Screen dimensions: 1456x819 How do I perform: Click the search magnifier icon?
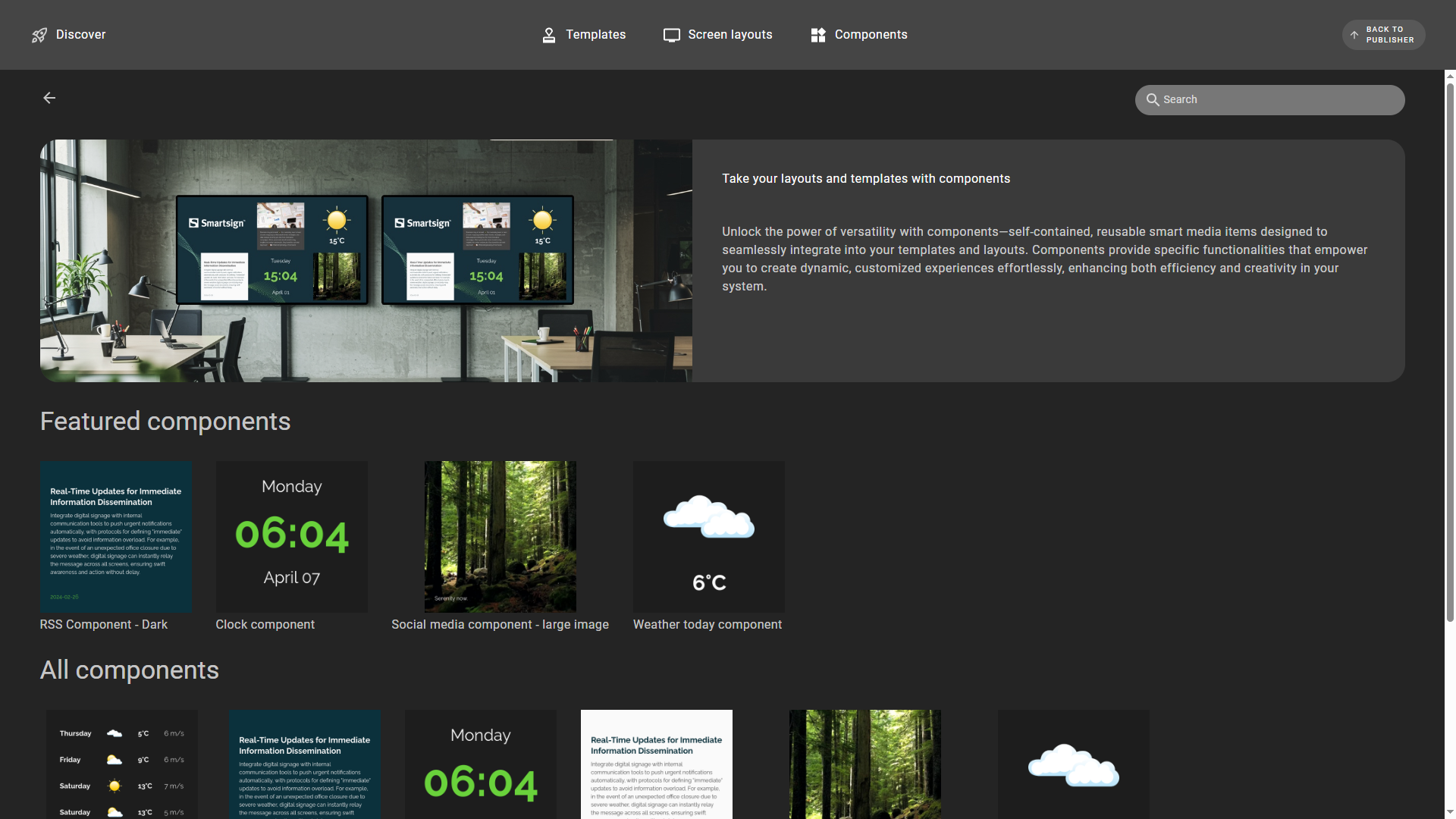[x=1153, y=100]
